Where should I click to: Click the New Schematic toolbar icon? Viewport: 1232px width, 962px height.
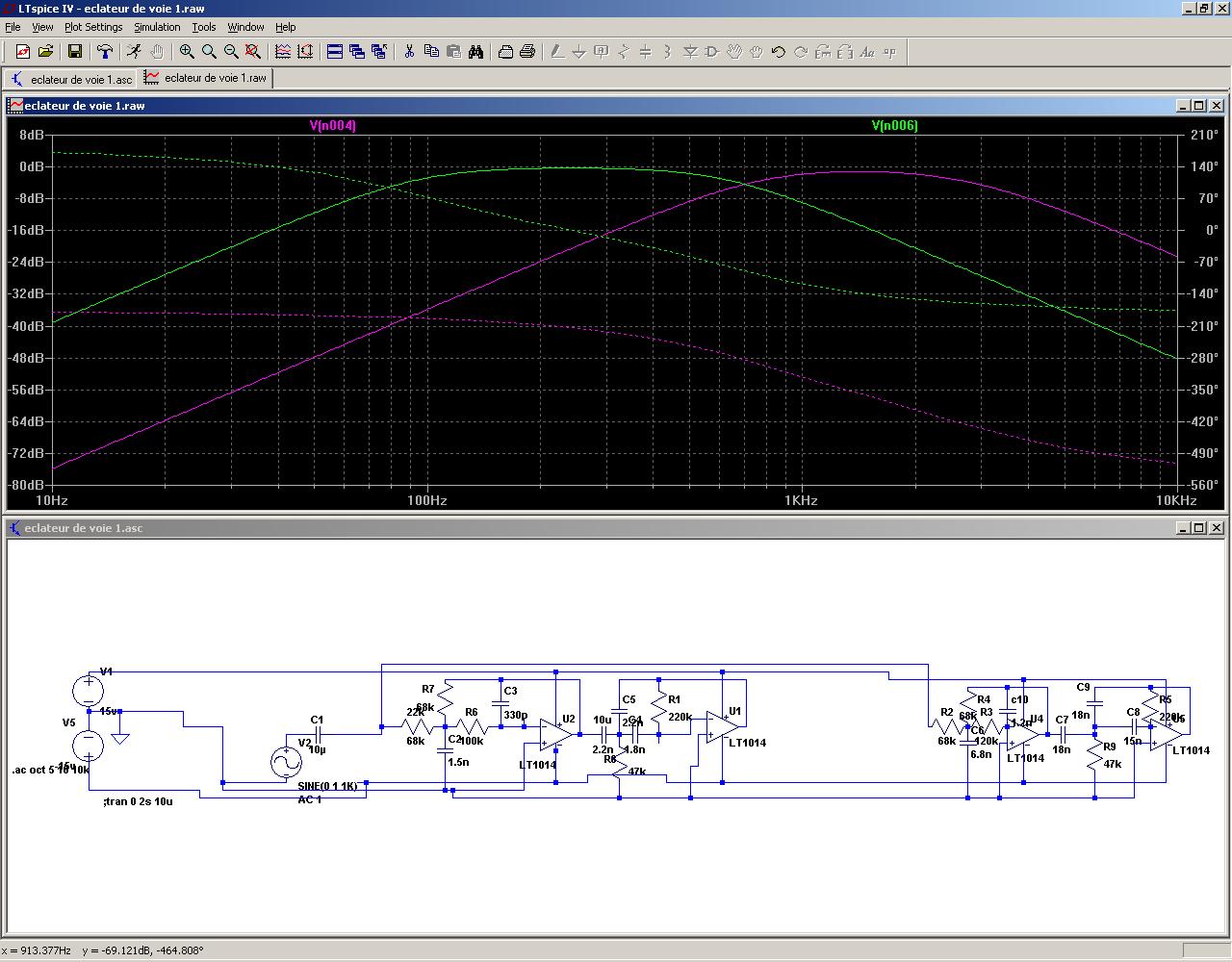22,52
